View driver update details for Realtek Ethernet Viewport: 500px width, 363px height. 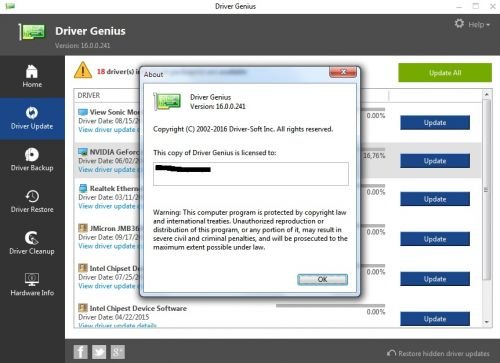coord(109,206)
